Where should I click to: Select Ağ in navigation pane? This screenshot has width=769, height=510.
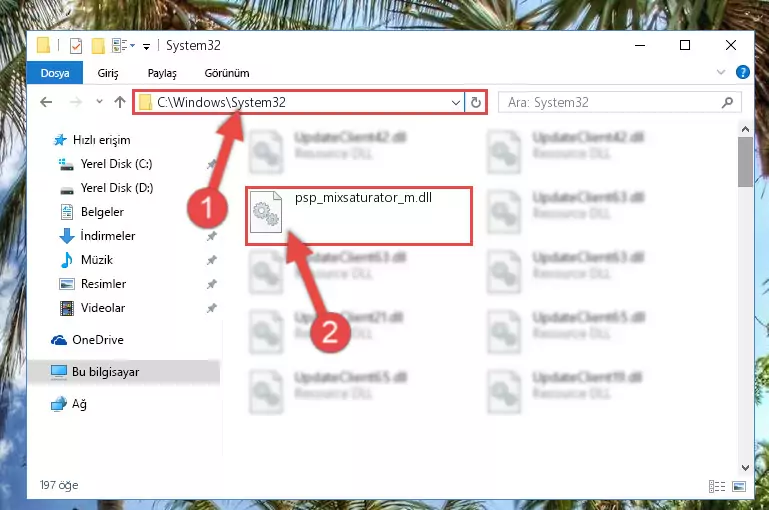[x=79, y=404]
